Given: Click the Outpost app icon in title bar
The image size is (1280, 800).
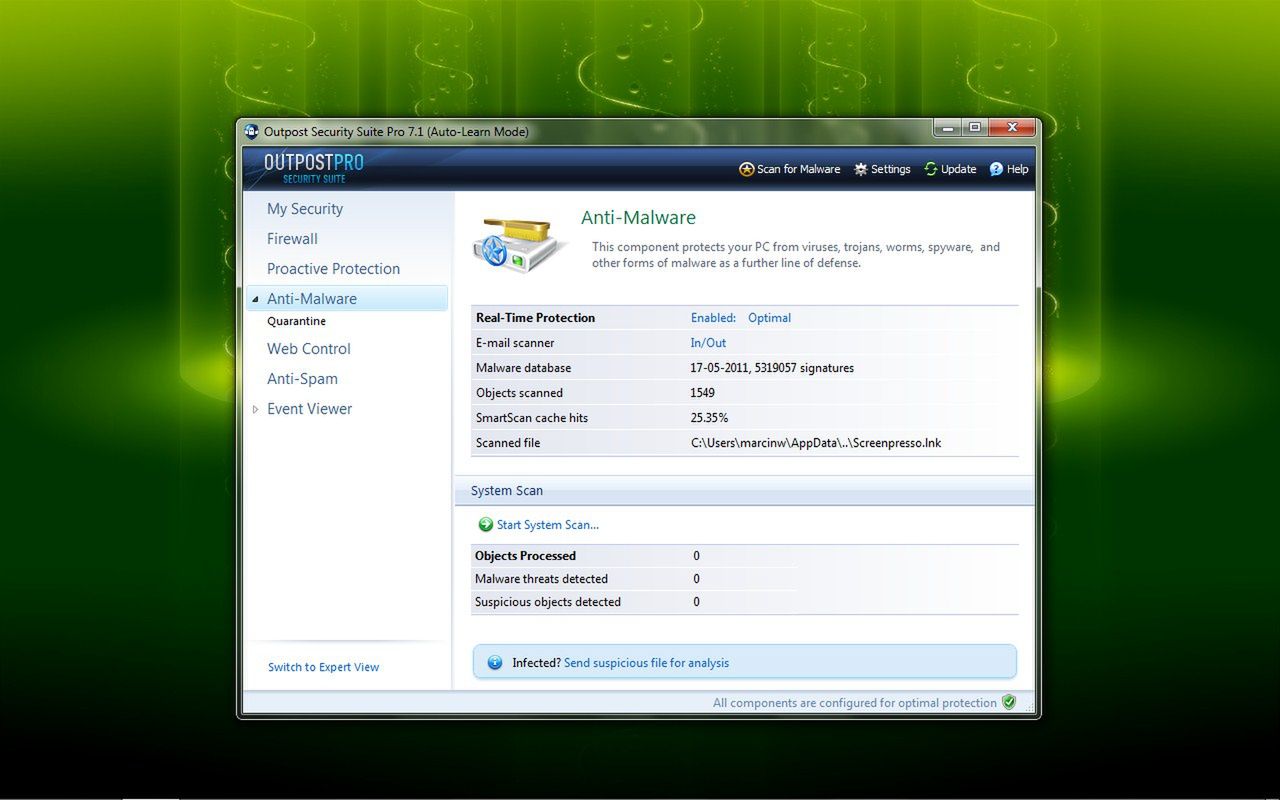Looking at the screenshot, I should tap(252, 131).
